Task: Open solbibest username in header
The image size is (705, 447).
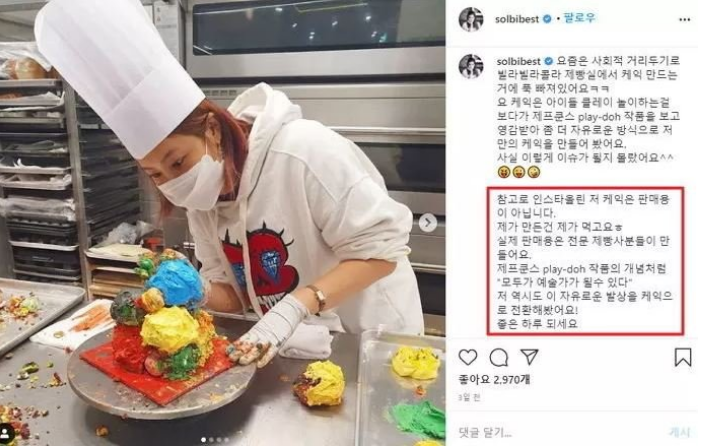Action: point(517,19)
